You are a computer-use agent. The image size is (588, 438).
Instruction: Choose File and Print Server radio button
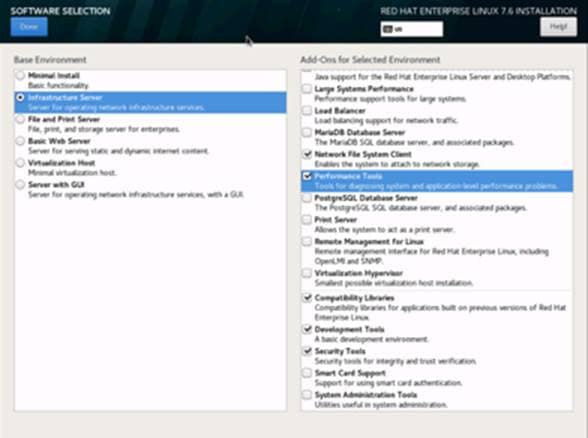point(20,119)
